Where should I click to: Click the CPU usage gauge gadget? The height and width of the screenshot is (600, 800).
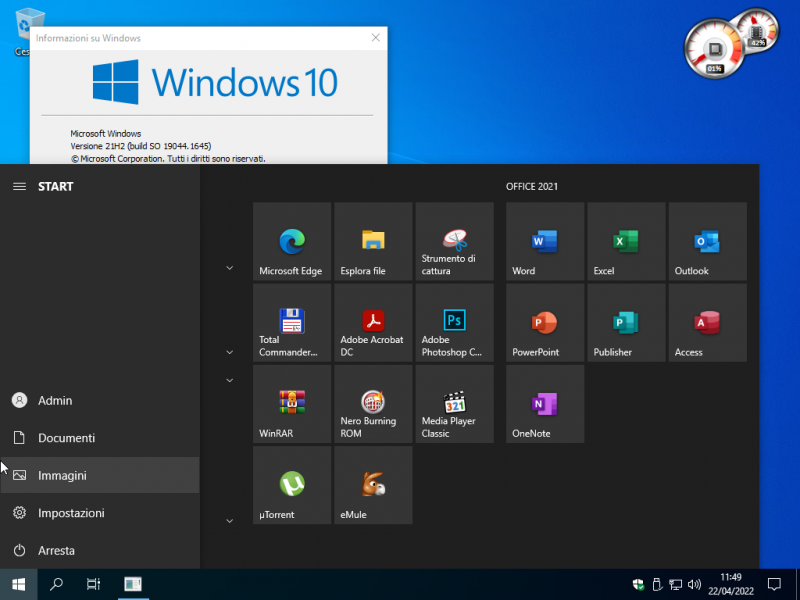pyautogui.click(x=713, y=48)
